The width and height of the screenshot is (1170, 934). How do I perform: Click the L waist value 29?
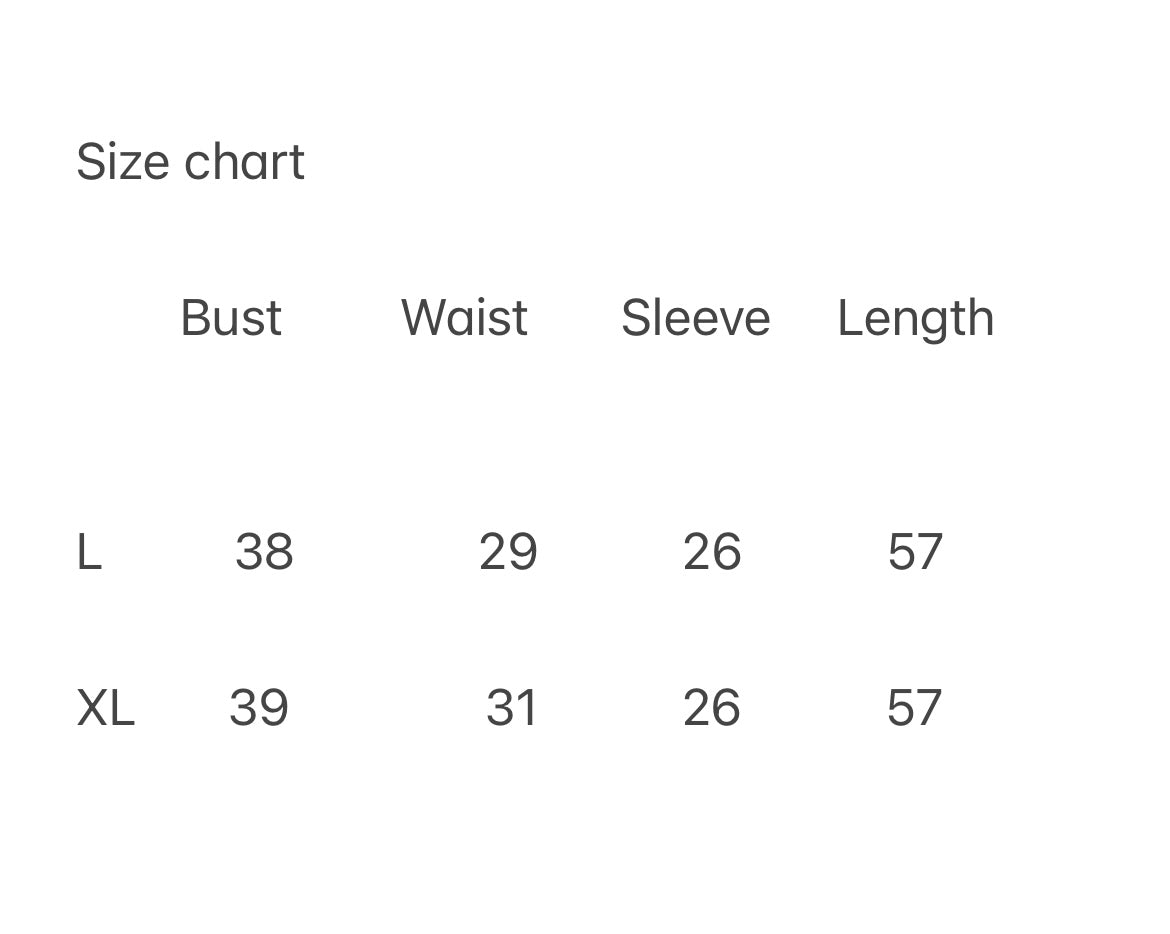(508, 552)
